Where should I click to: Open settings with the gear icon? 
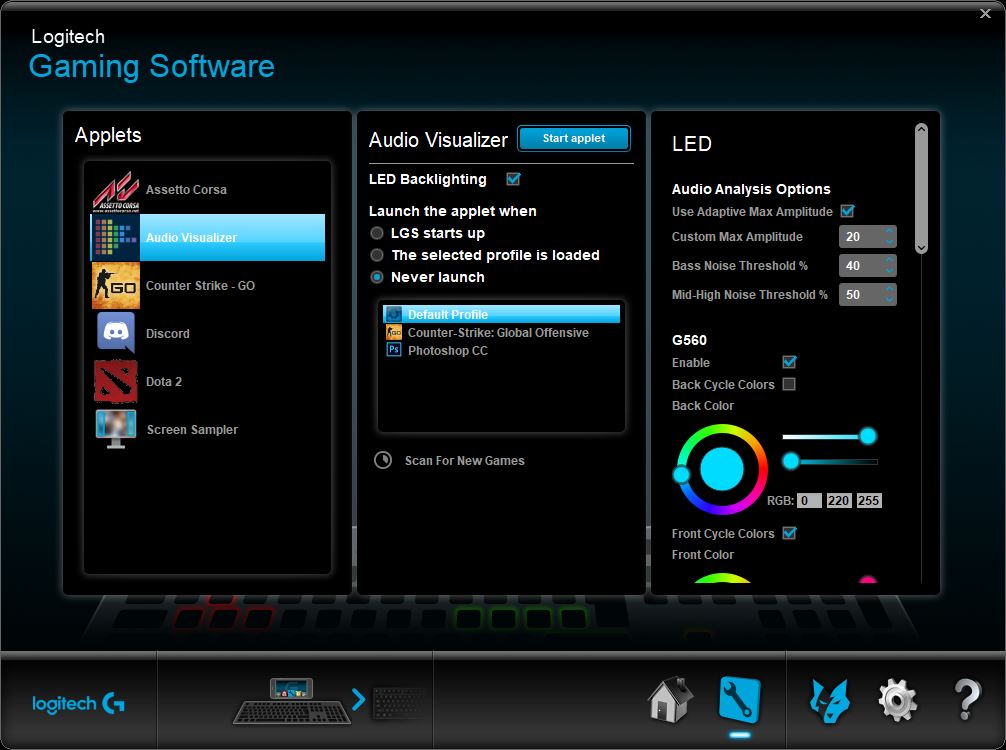[897, 701]
